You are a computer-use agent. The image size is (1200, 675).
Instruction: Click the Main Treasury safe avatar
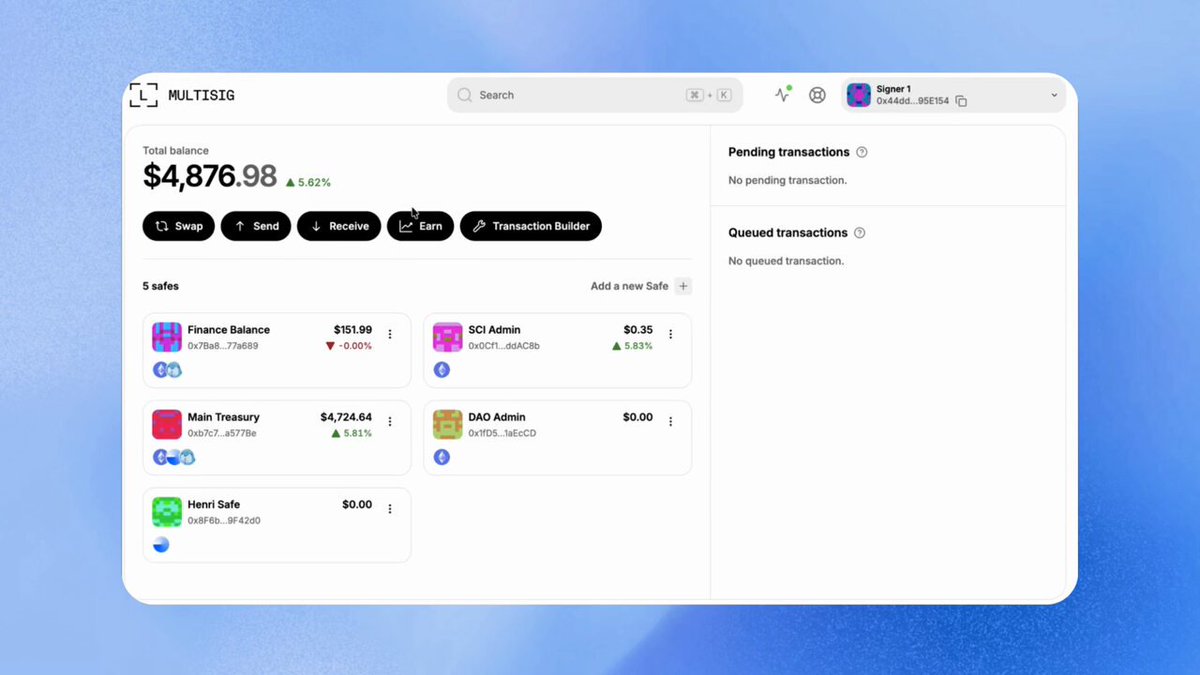167,424
